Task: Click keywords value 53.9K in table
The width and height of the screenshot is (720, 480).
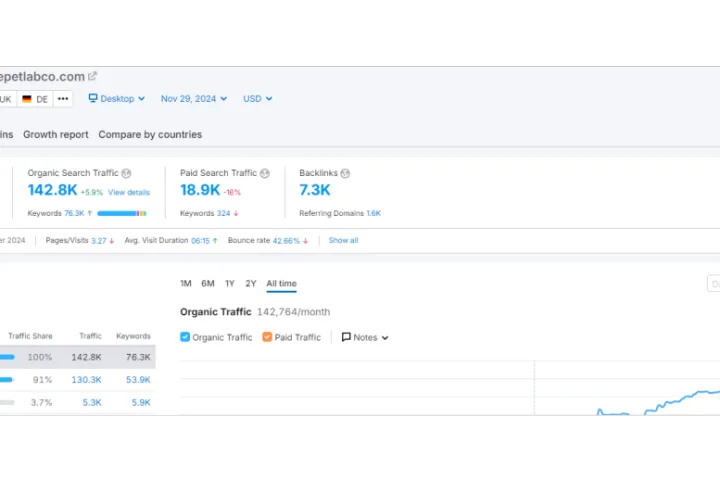Action: click(x=138, y=380)
